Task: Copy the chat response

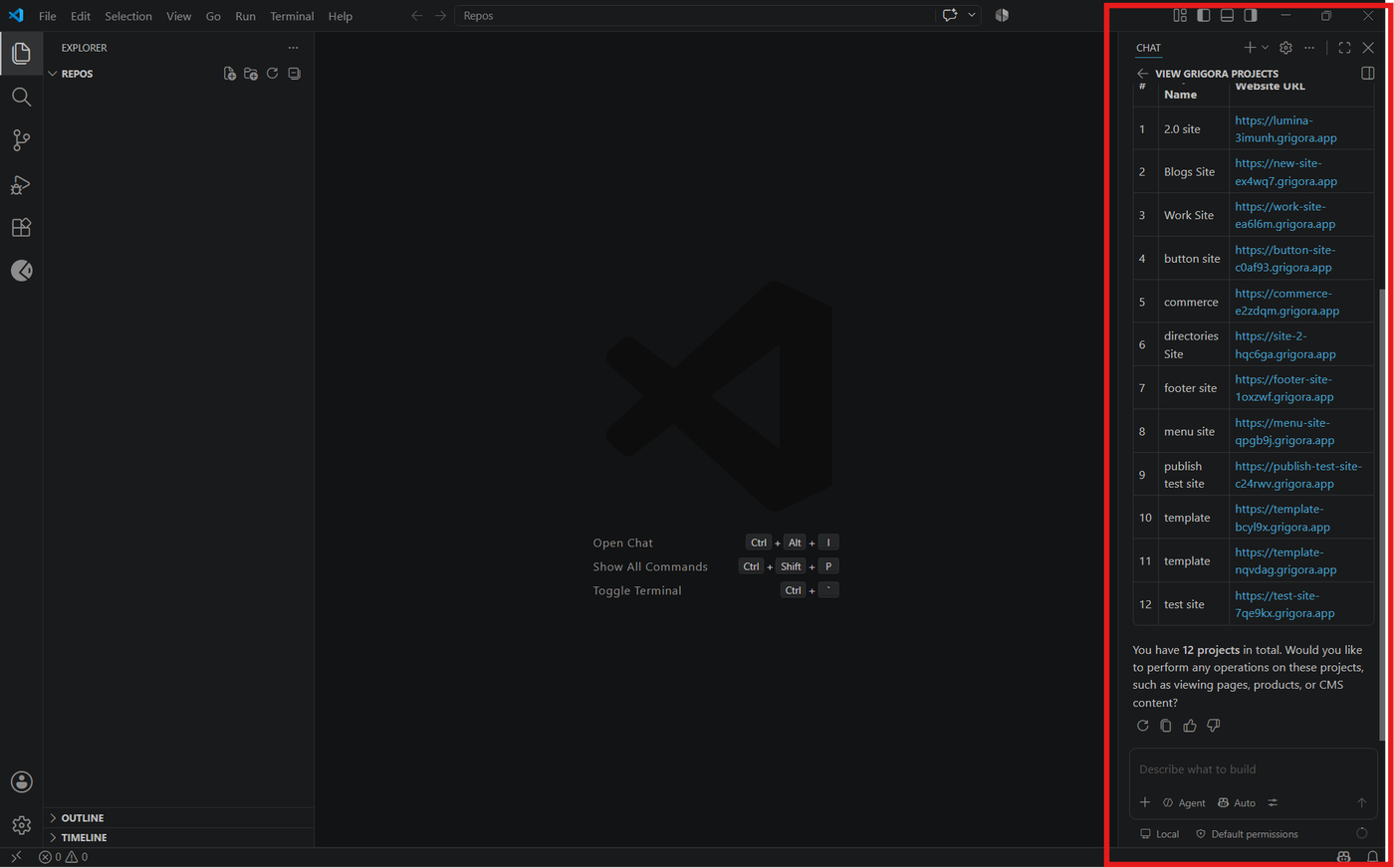Action: point(1166,726)
